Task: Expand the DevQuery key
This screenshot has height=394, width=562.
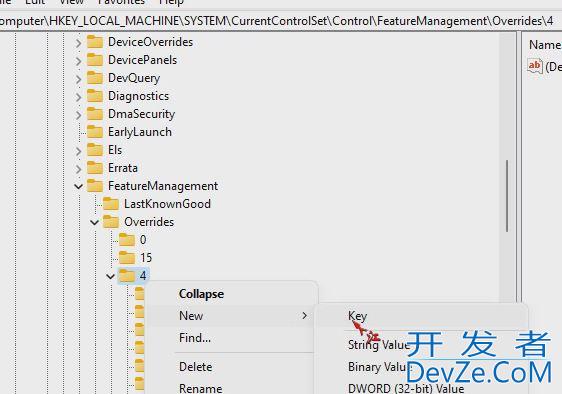Action: (78, 79)
